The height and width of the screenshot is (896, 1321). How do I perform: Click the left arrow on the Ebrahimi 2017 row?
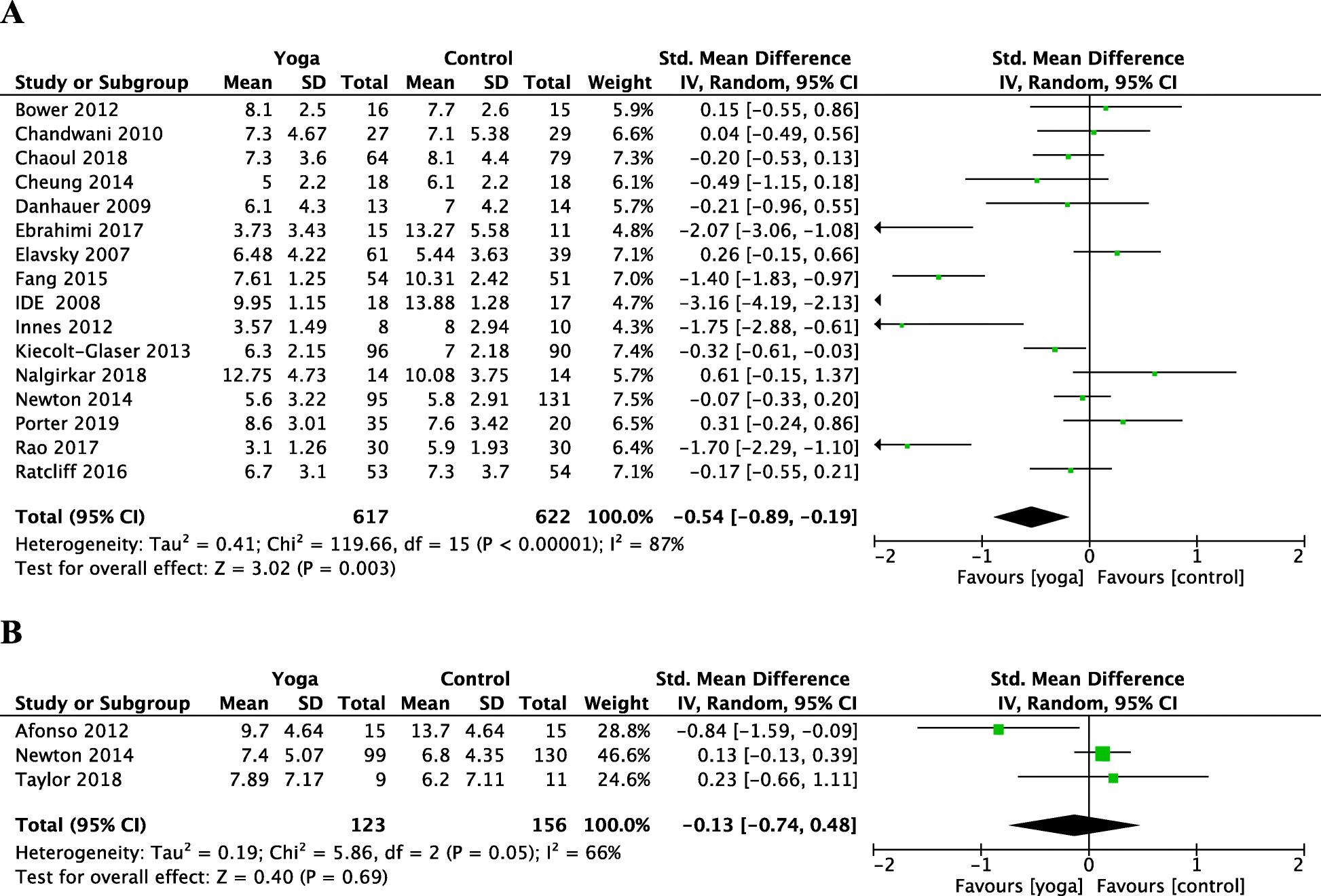878,227
